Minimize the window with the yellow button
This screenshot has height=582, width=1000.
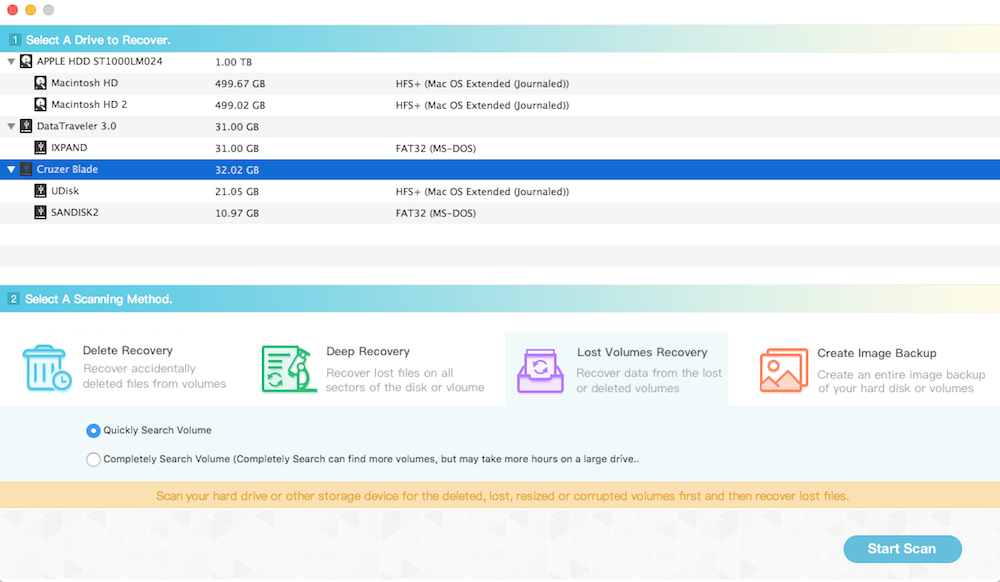click(x=30, y=10)
